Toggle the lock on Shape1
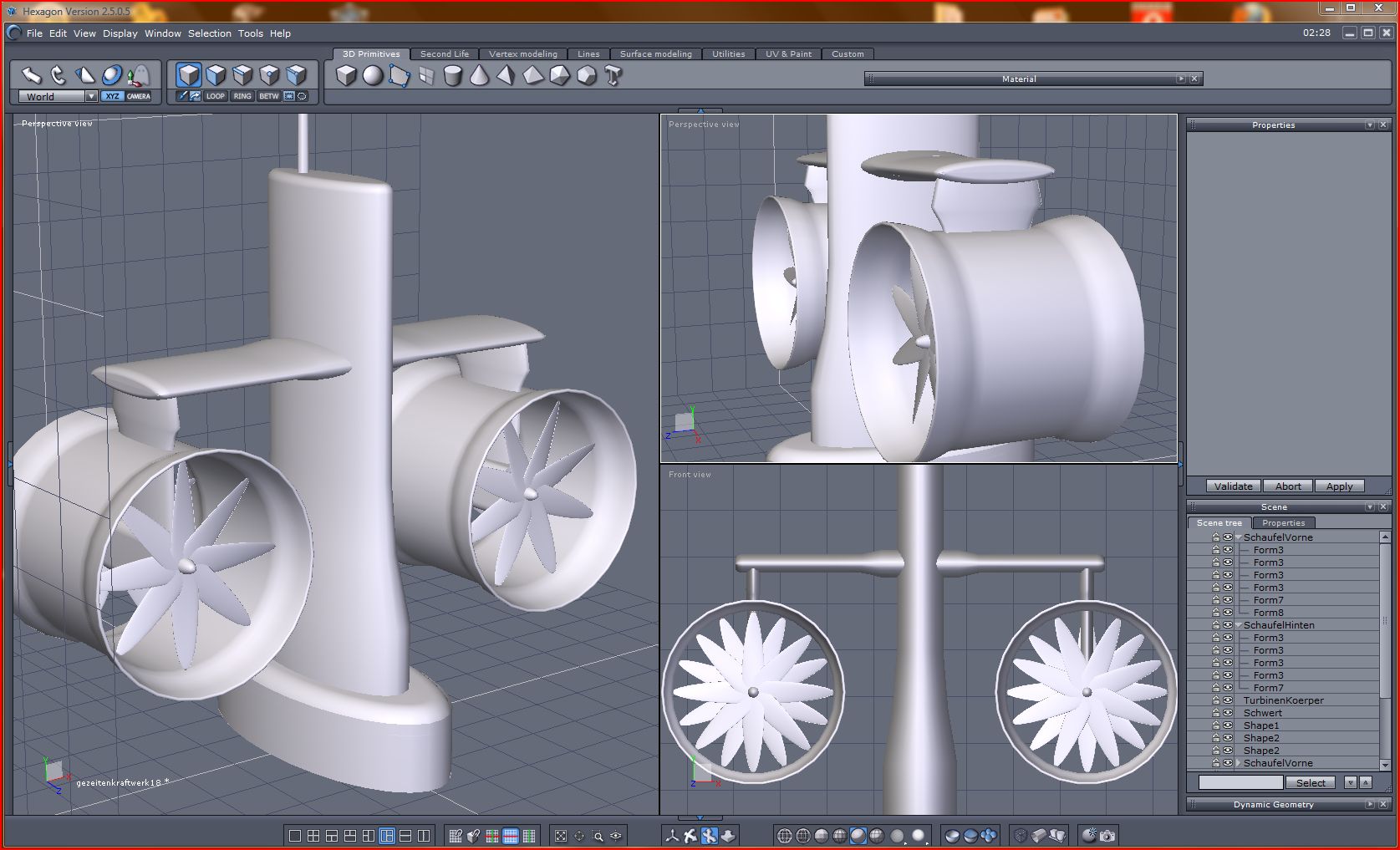1400x850 pixels. 1215,725
